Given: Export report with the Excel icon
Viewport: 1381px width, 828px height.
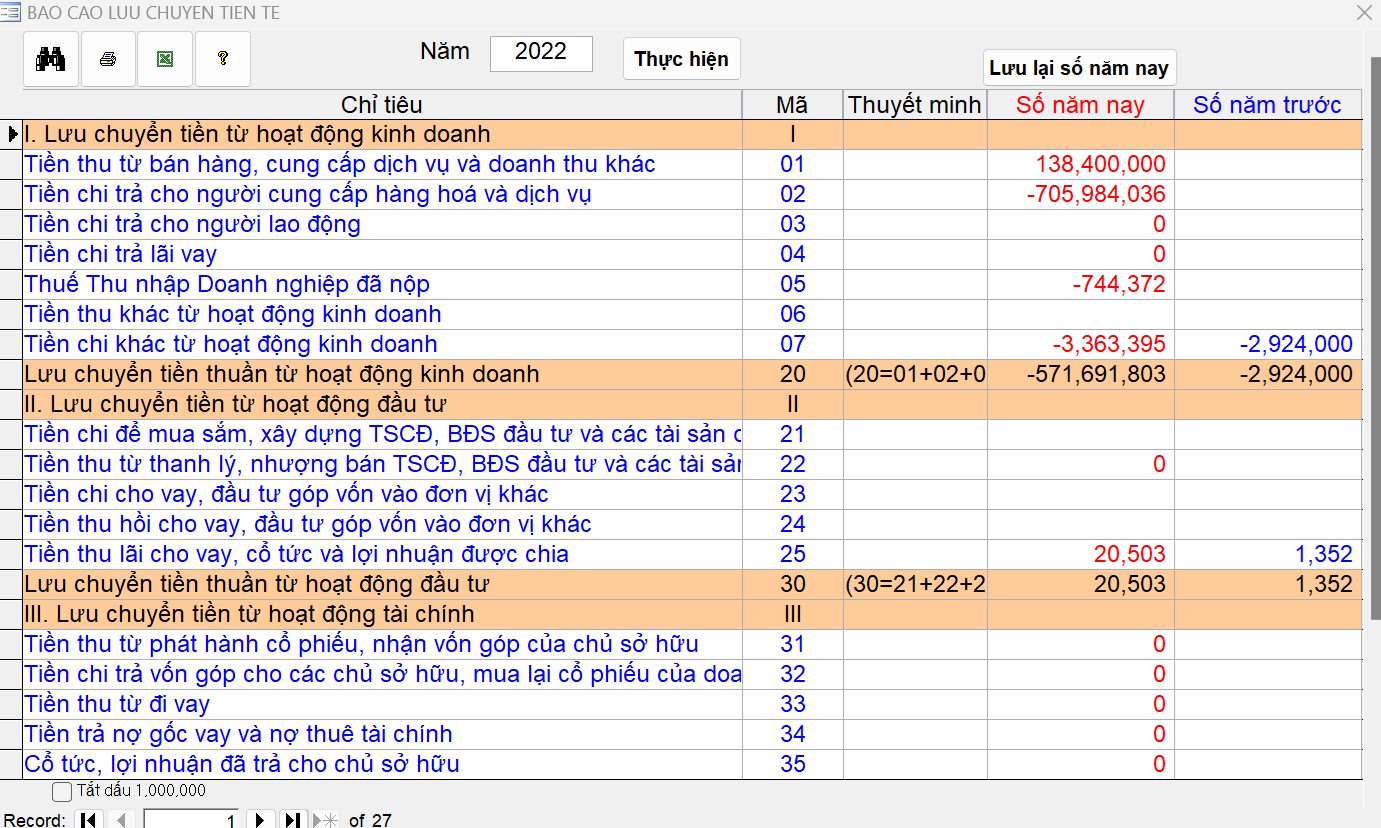Looking at the screenshot, I should tap(165, 59).
